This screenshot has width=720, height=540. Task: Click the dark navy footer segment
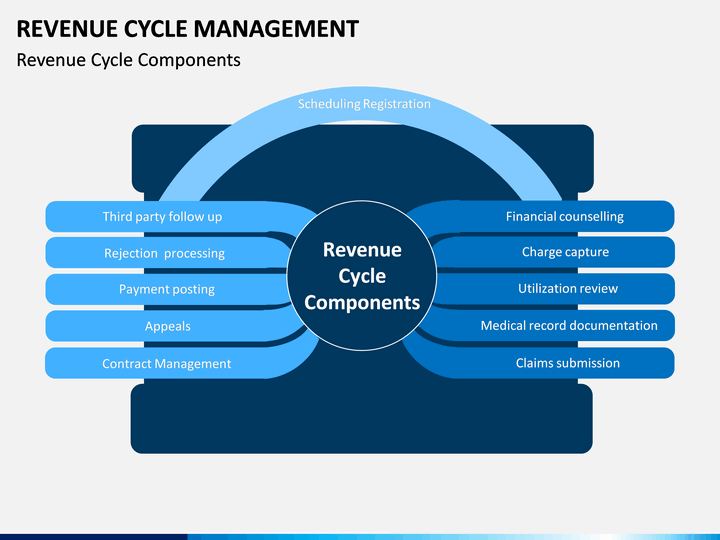(94, 537)
